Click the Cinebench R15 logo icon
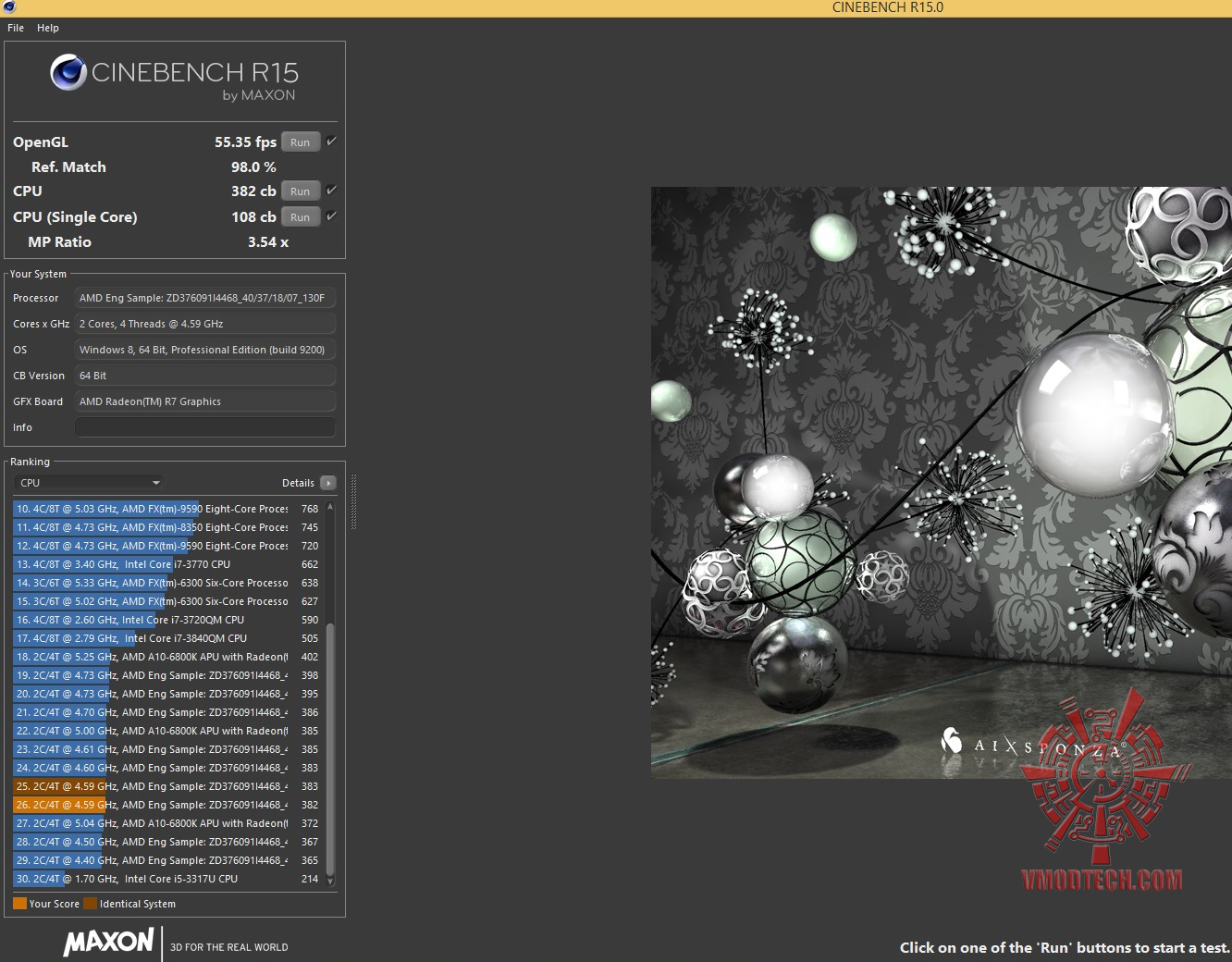The width and height of the screenshot is (1232, 962). (68, 73)
